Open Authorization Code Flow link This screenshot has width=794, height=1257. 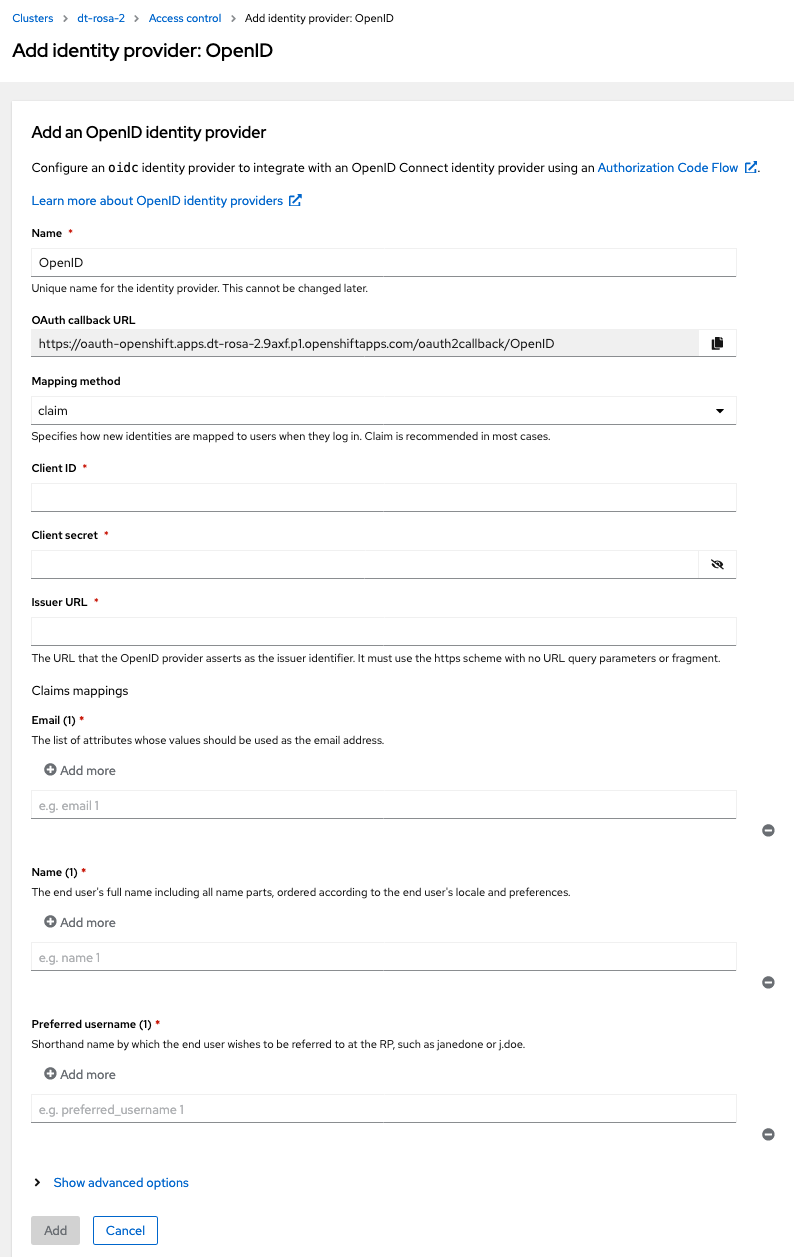tap(667, 168)
